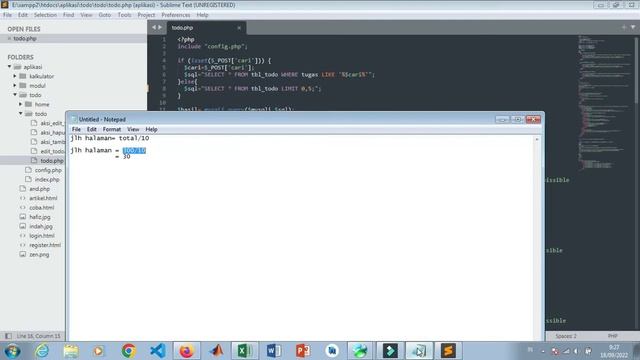Open and.php in sidebar
This screenshot has height=360, width=640.
click(x=40, y=189)
